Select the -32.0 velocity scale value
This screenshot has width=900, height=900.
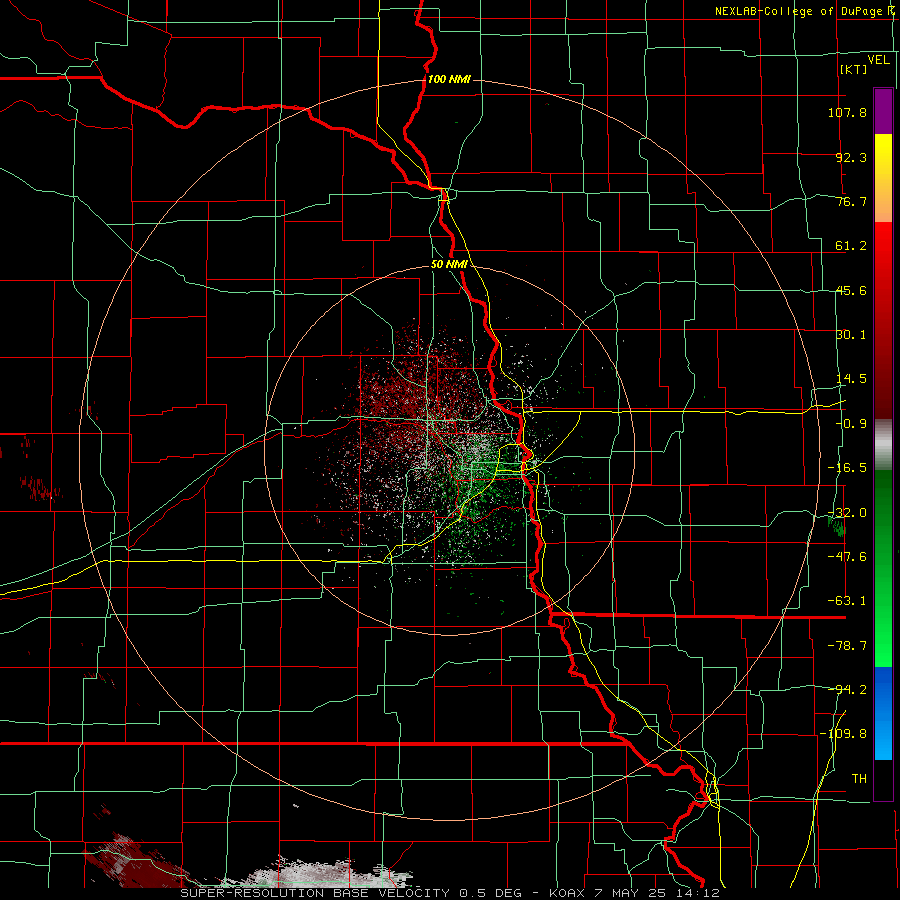coord(847,513)
